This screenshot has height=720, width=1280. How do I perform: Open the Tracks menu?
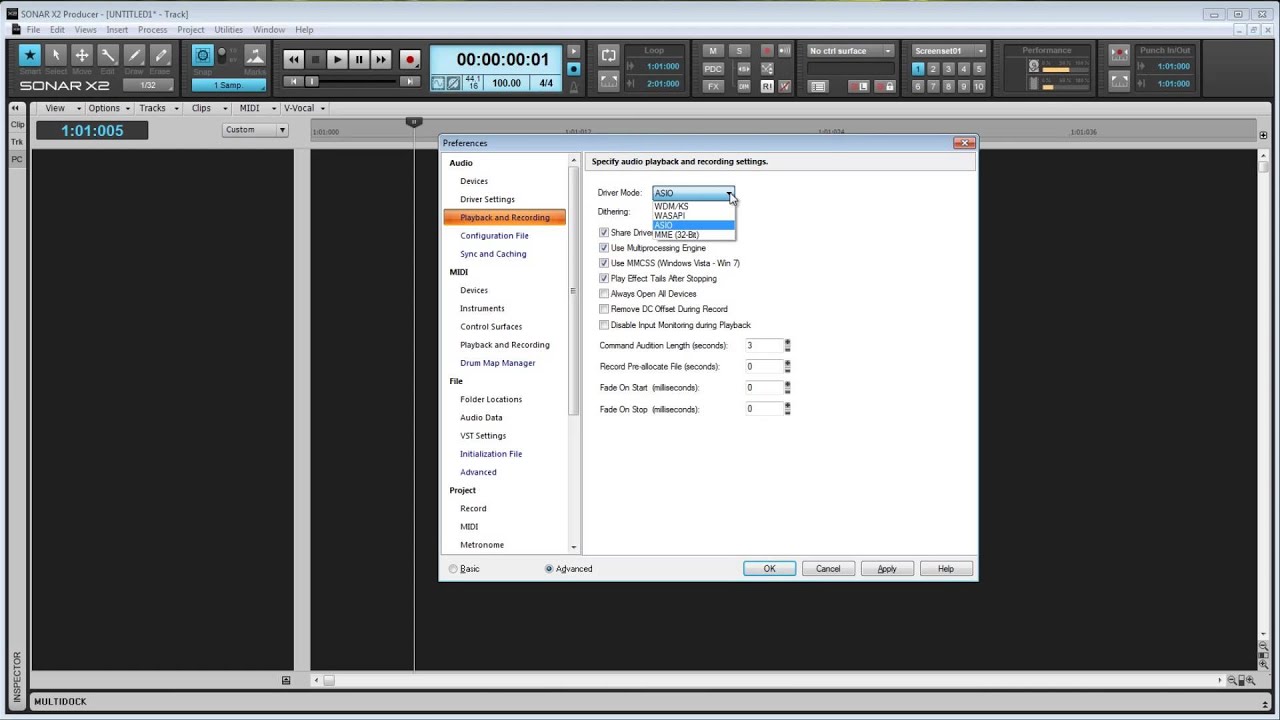click(x=158, y=108)
